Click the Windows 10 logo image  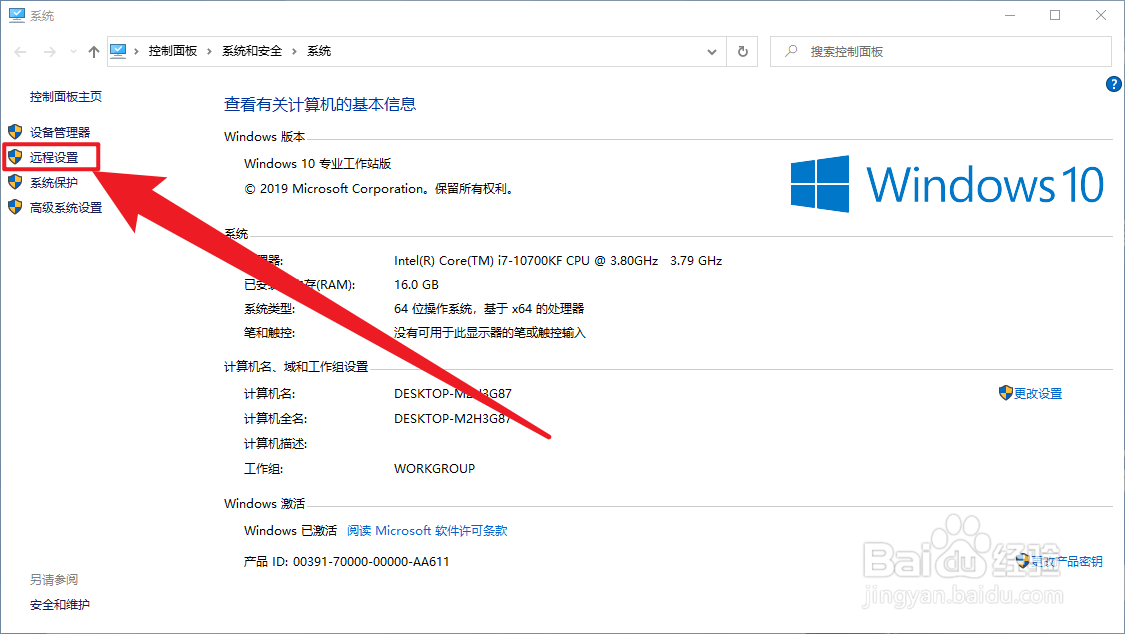[x=947, y=184]
